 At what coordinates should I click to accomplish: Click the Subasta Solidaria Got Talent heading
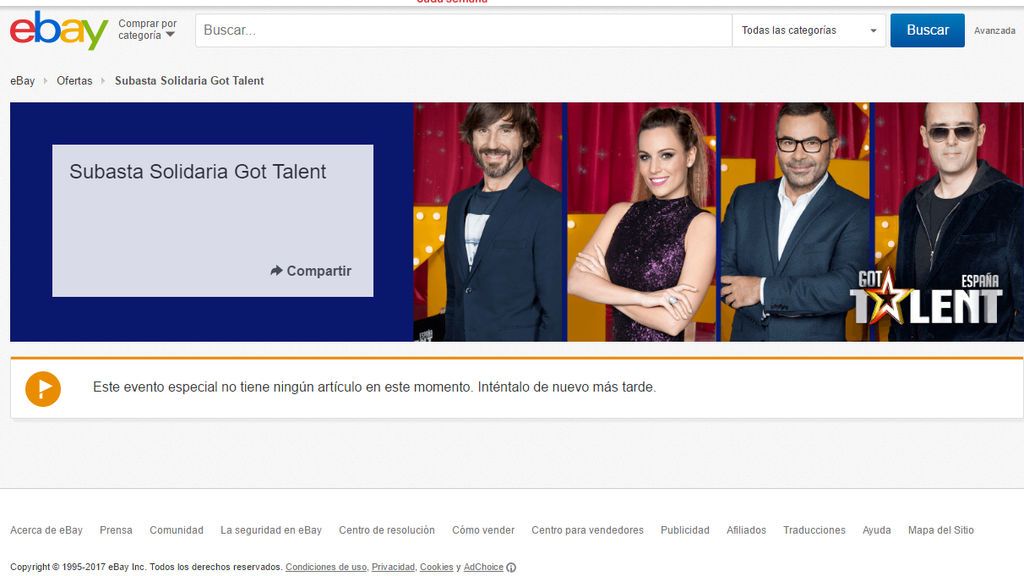click(x=198, y=172)
